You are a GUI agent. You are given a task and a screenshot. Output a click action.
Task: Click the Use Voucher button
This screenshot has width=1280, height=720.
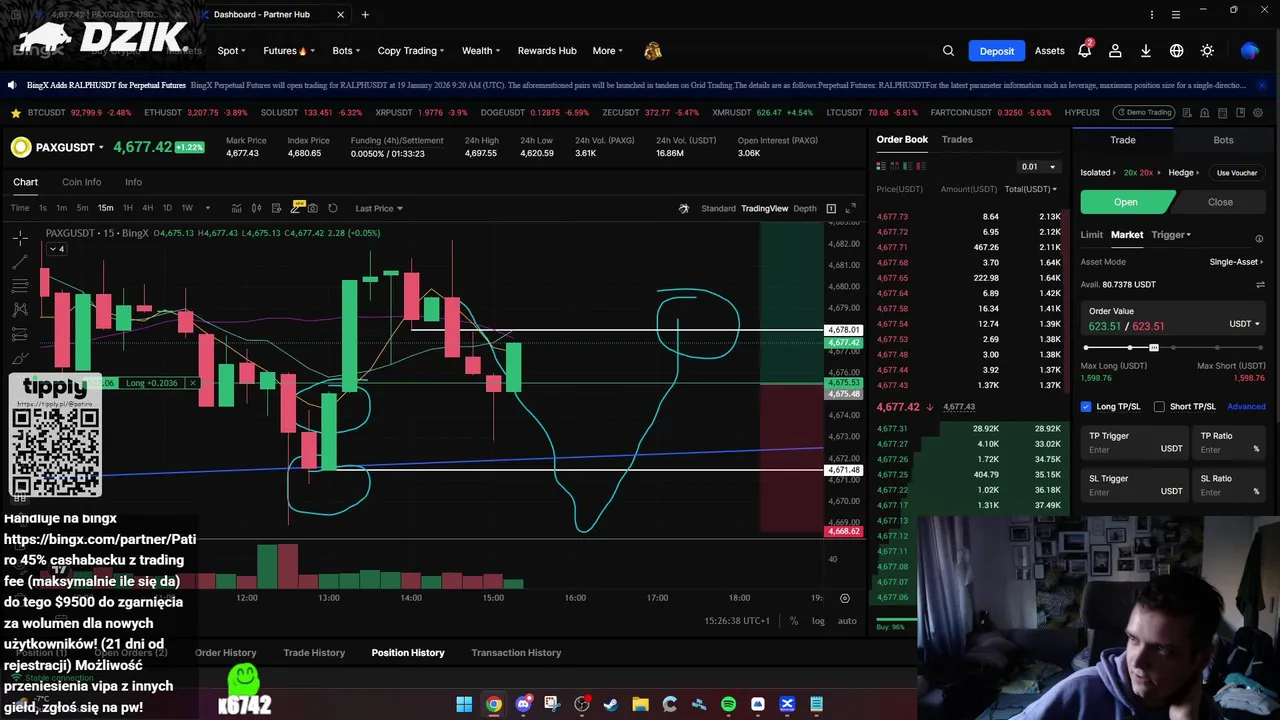pyautogui.click(x=1237, y=173)
